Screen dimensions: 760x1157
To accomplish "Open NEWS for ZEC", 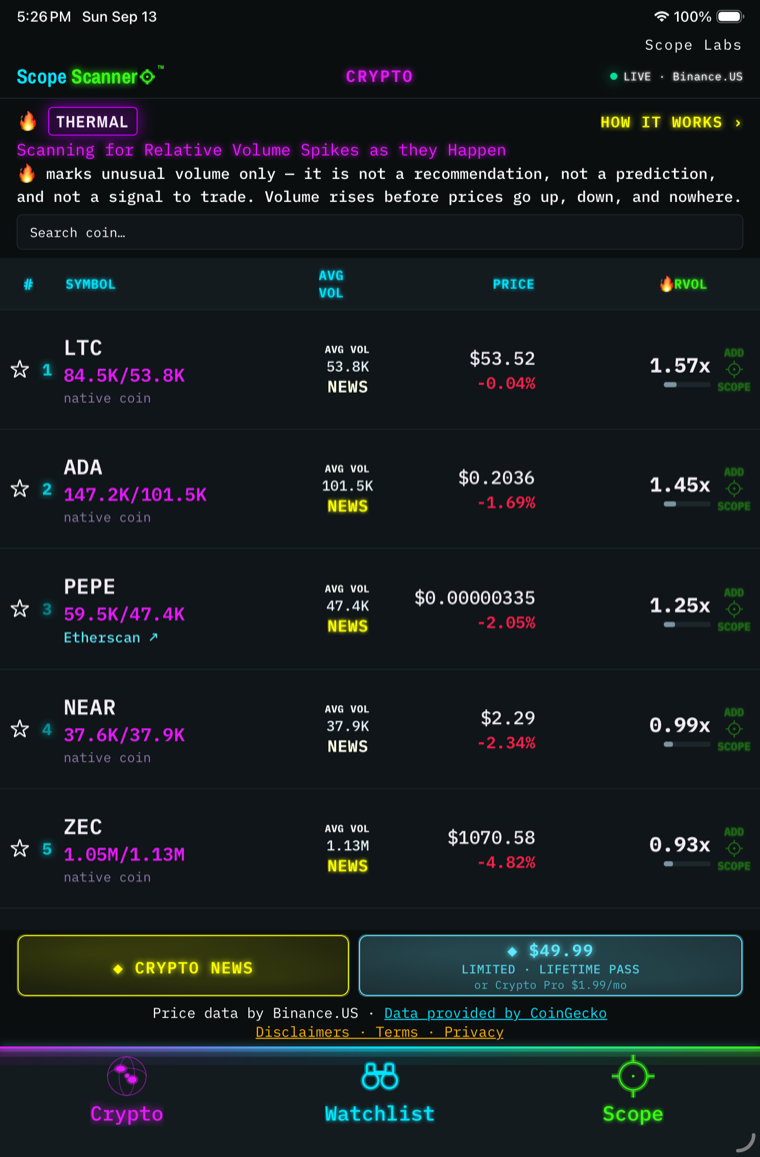I will point(348,866).
